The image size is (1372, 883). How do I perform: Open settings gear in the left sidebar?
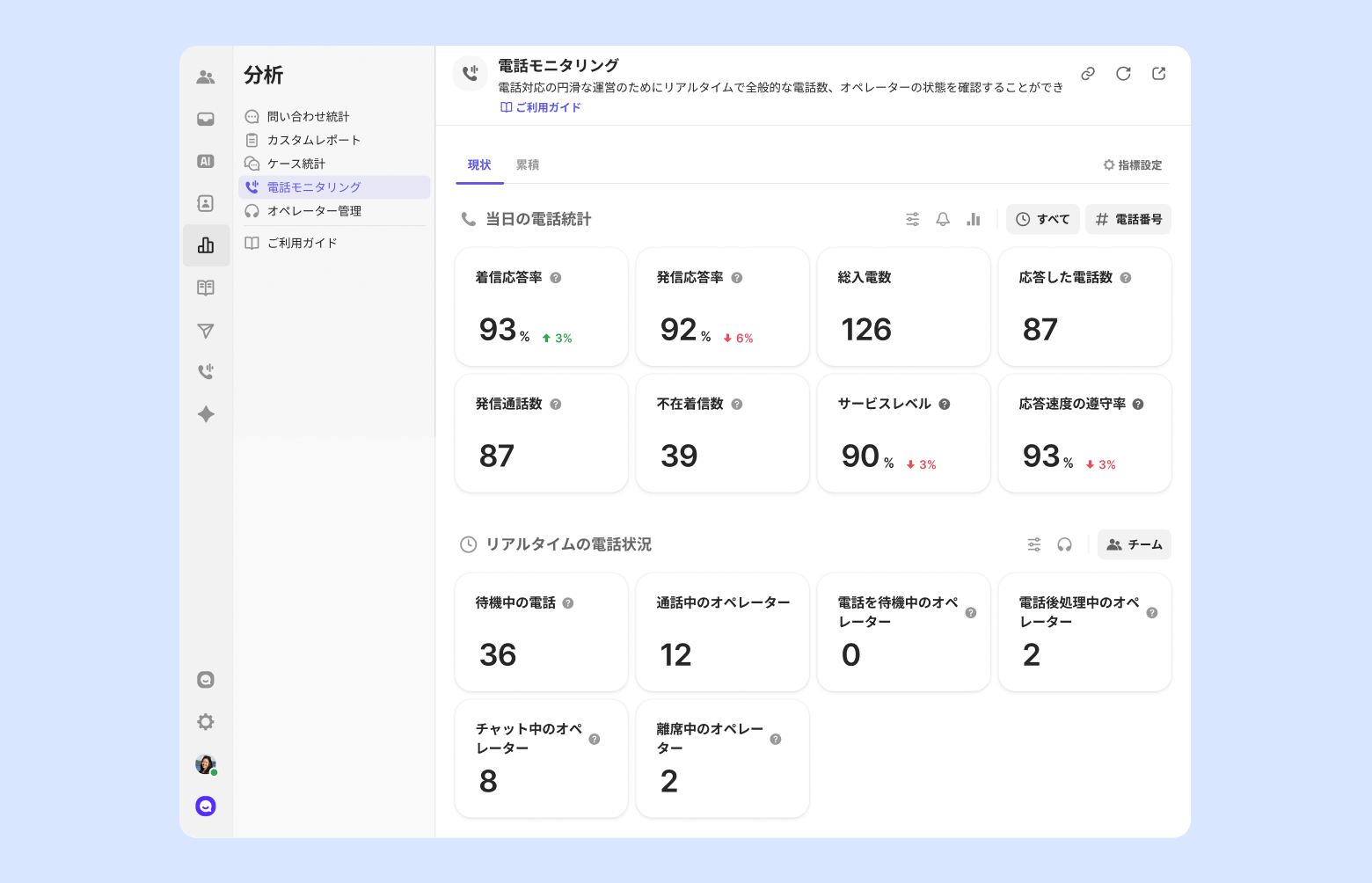click(206, 722)
